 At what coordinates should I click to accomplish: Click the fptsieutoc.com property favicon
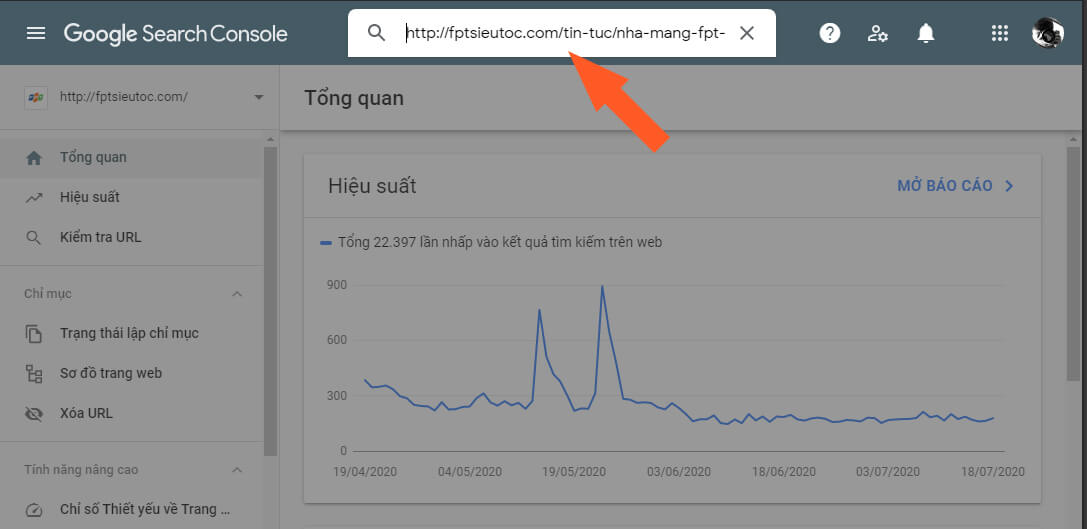tap(34, 97)
